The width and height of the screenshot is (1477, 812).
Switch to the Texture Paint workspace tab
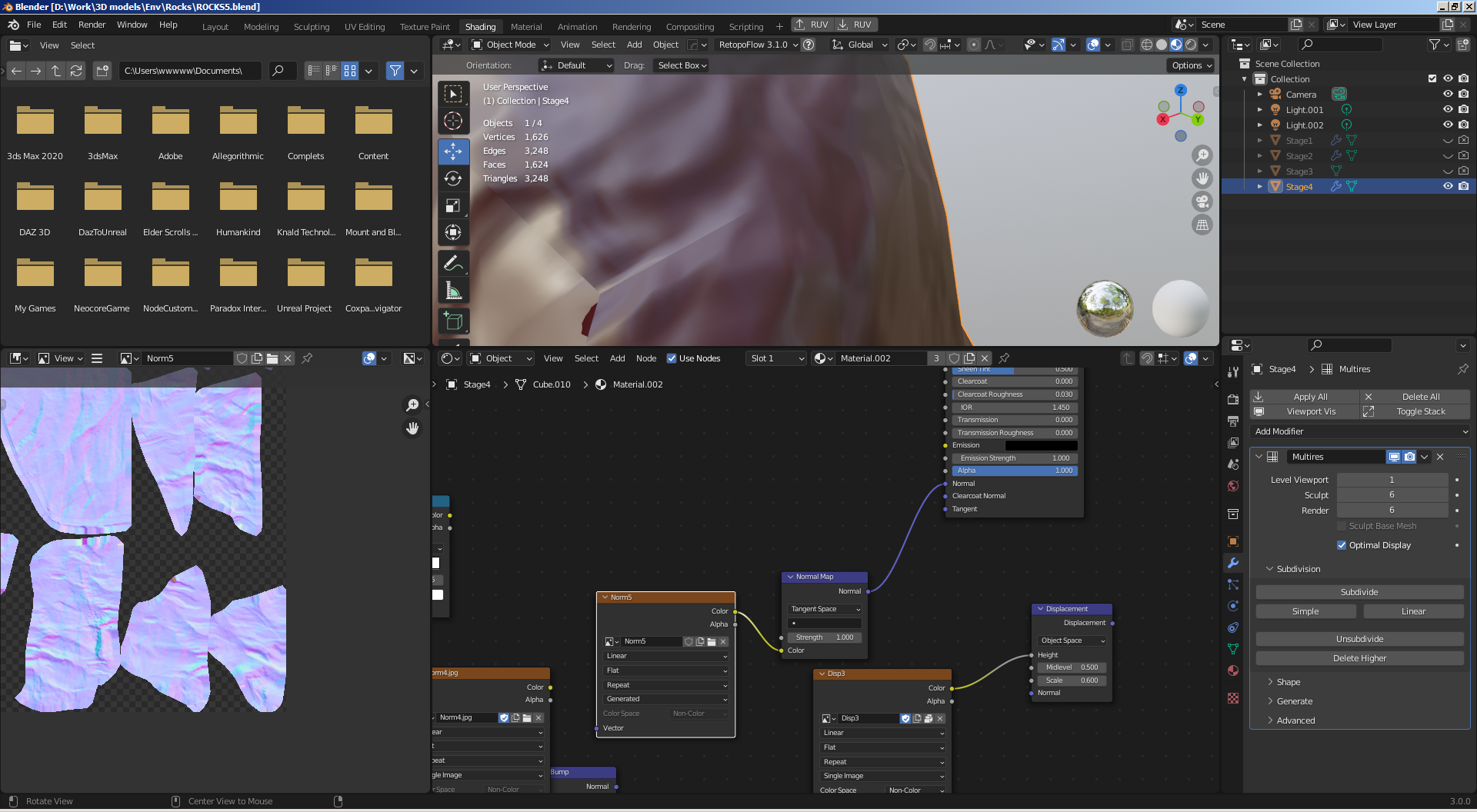pos(425,26)
